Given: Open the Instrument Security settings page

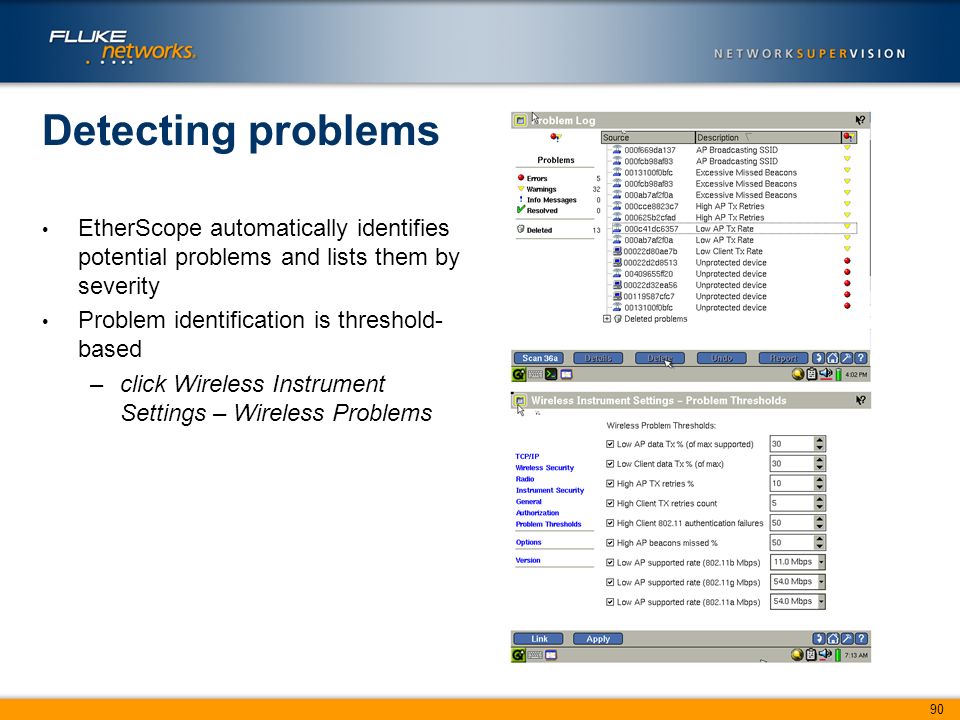Looking at the screenshot, I should (549, 490).
